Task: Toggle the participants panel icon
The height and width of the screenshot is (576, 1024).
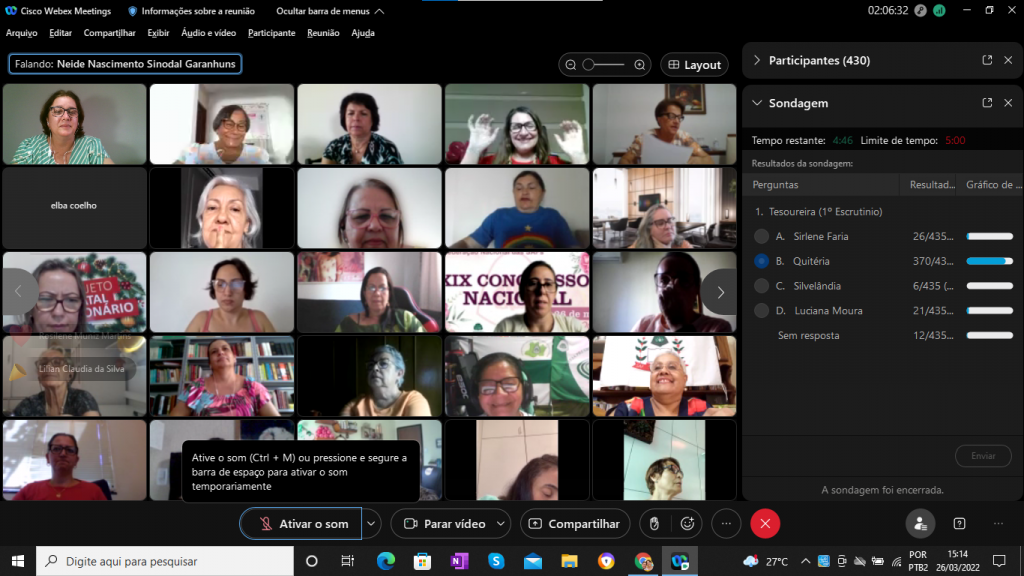Action: coord(920,523)
